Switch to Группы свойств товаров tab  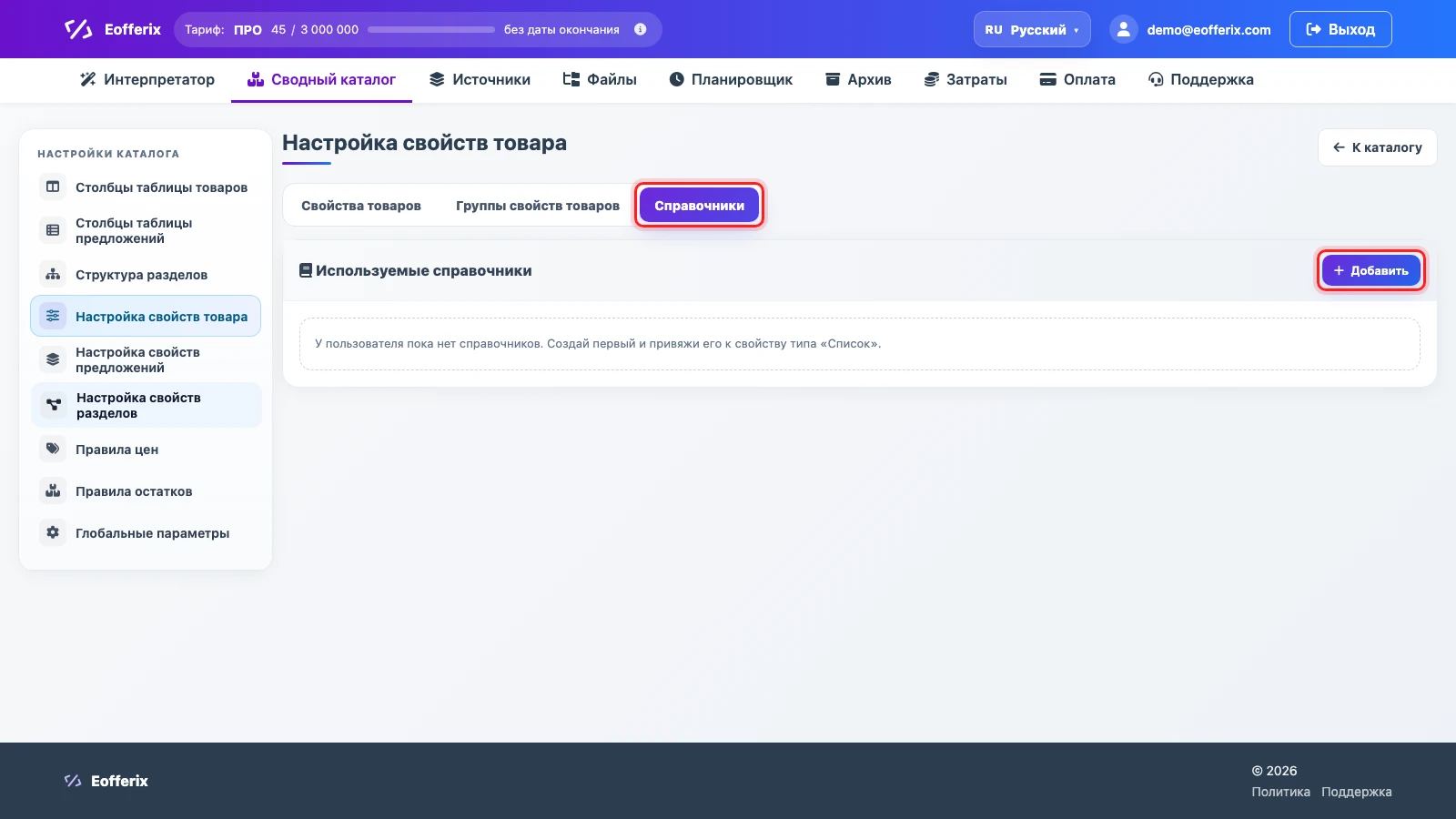click(538, 206)
